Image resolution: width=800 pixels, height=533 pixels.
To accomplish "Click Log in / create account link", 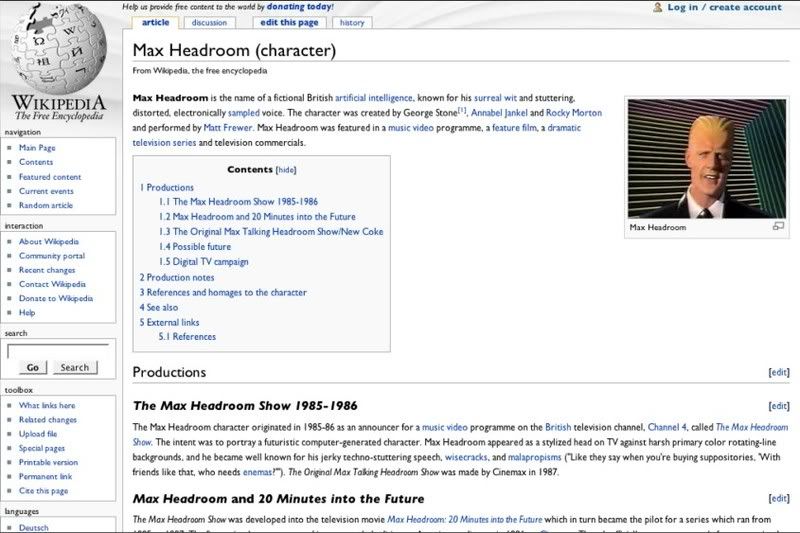I will [x=724, y=7].
